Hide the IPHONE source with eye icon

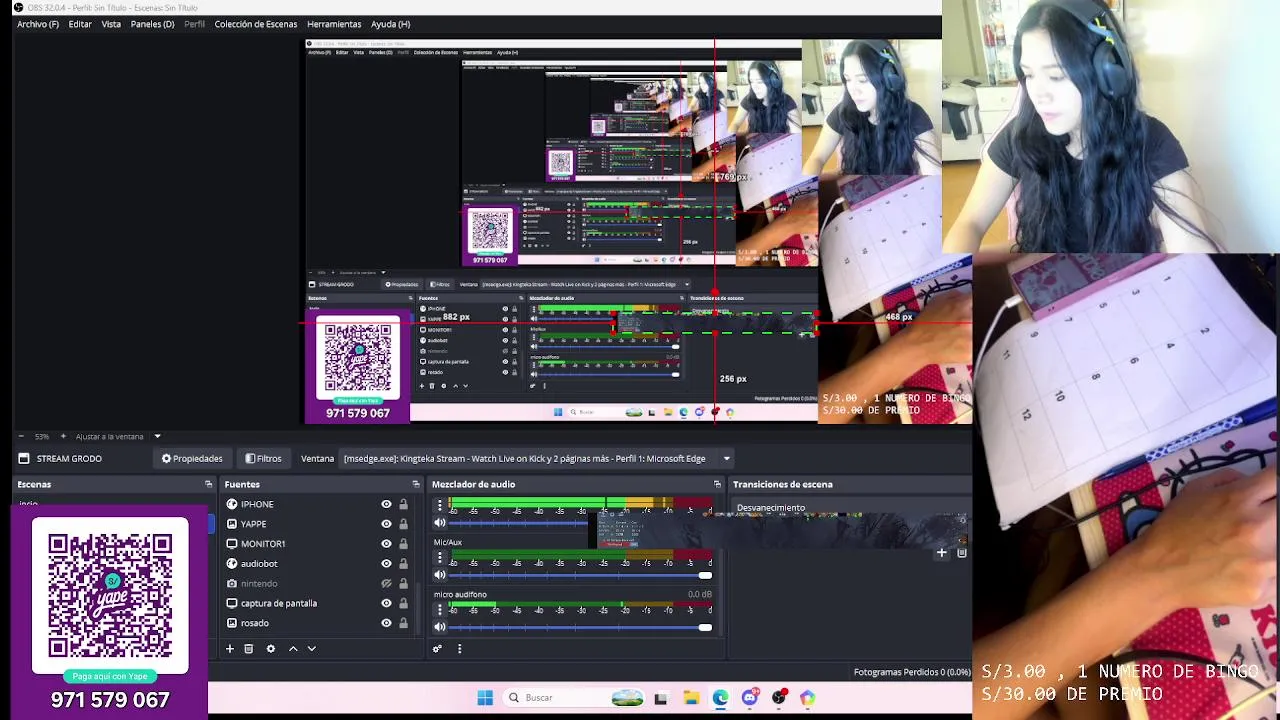click(x=386, y=504)
